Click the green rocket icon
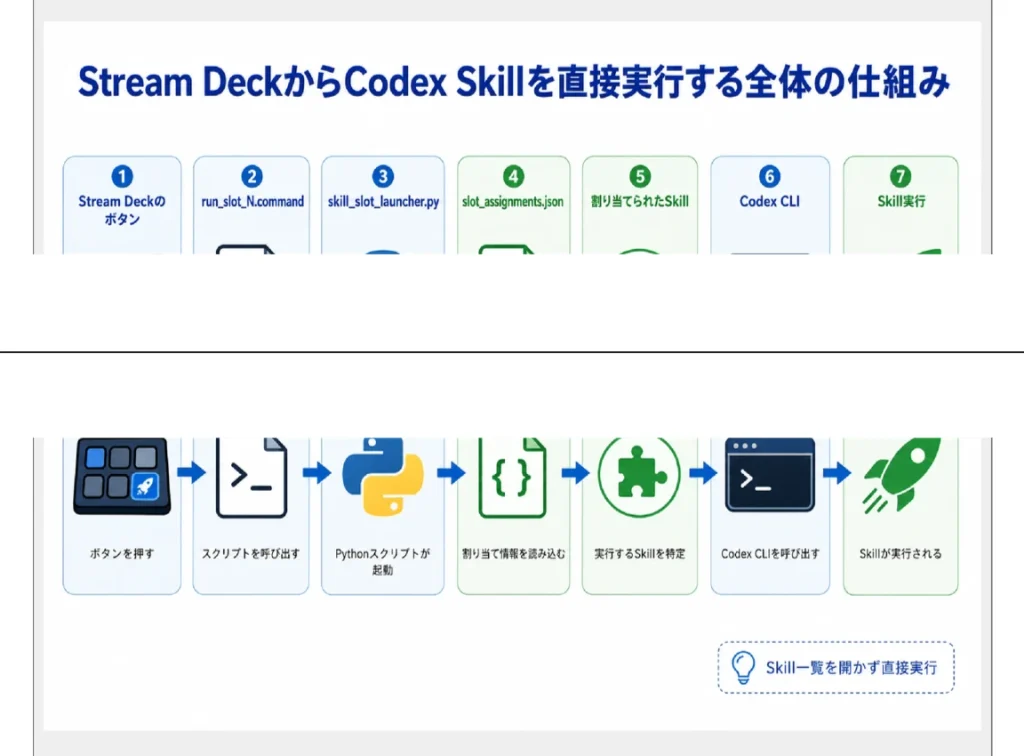 901,475
